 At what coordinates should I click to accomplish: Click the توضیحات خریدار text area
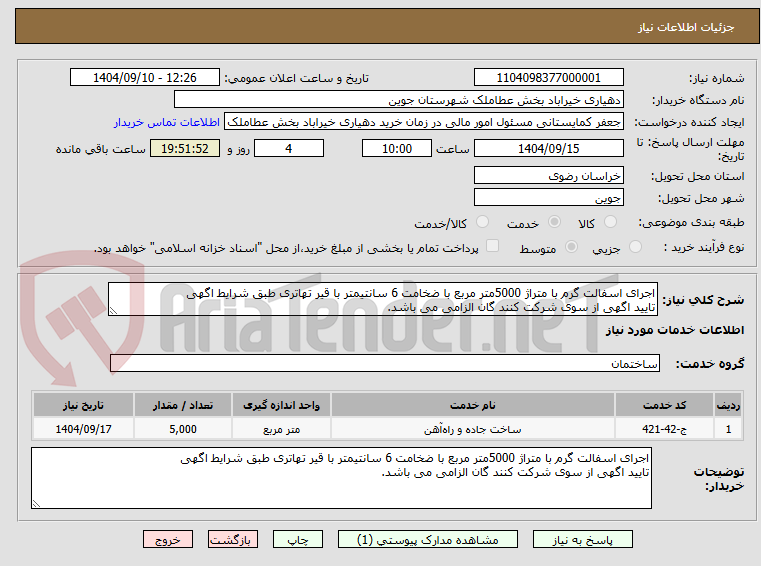(x=341, y=478)
